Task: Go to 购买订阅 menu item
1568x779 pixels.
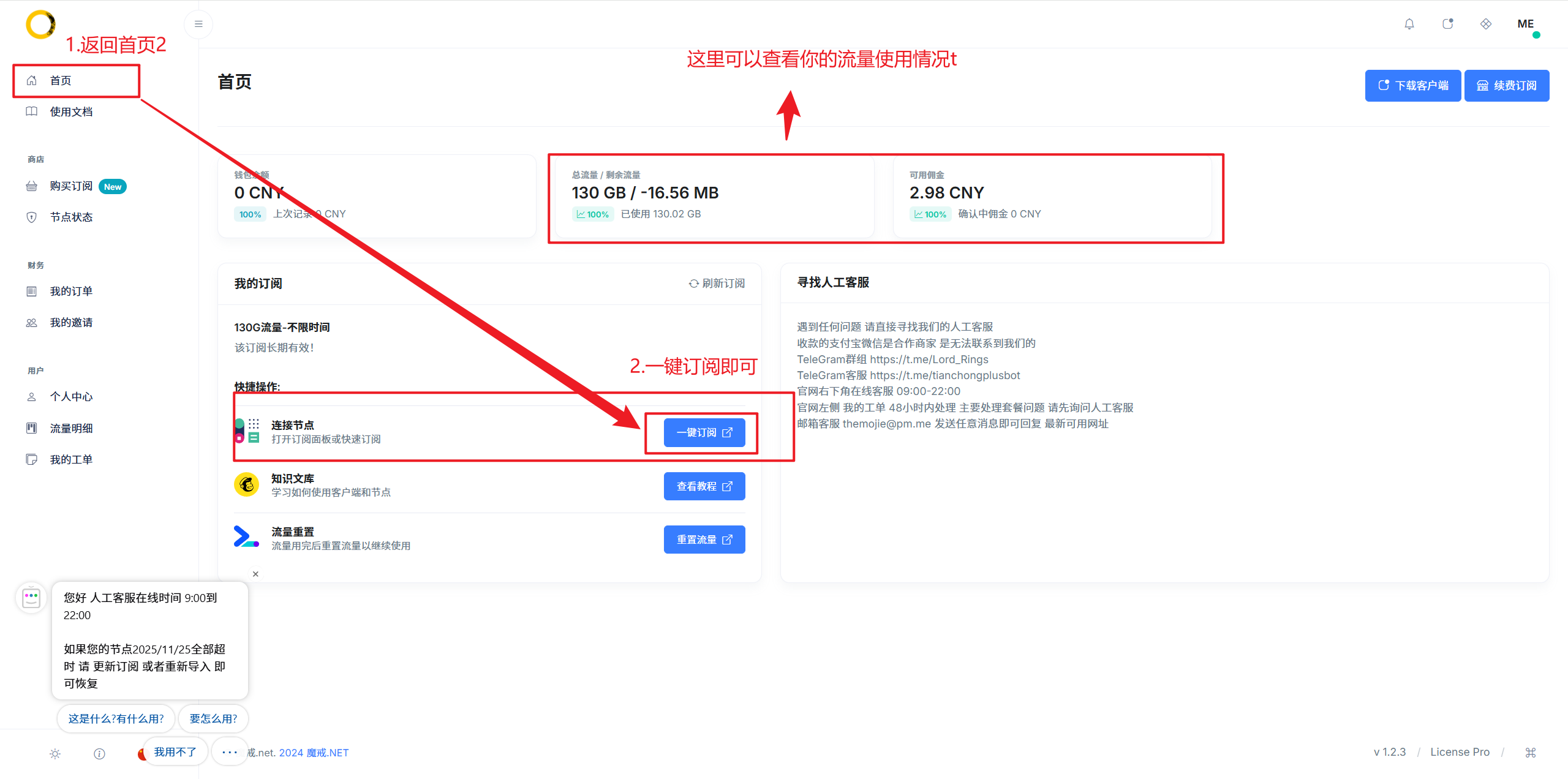Action: click(71, 186)
